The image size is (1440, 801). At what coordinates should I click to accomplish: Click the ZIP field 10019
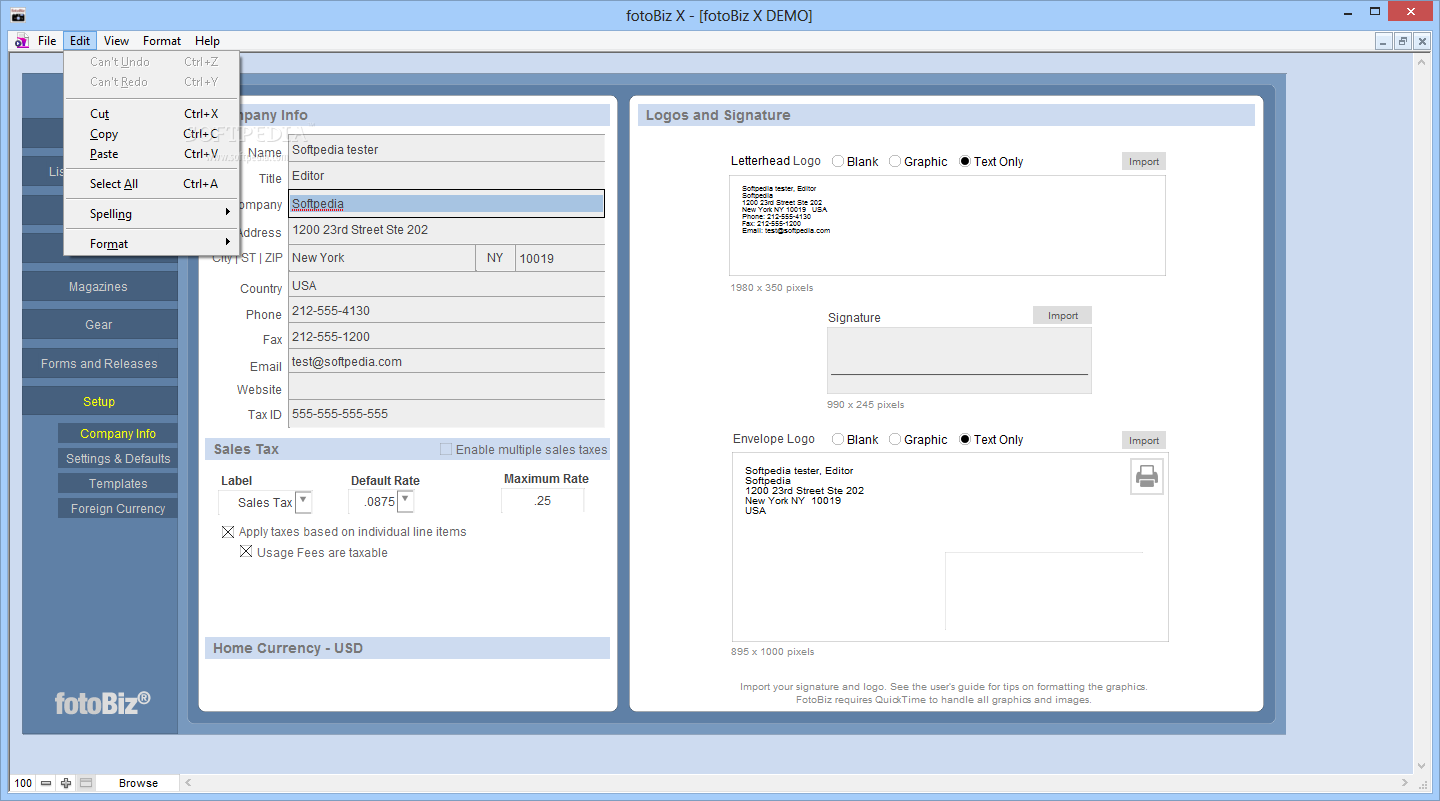[x=560, y=258]
